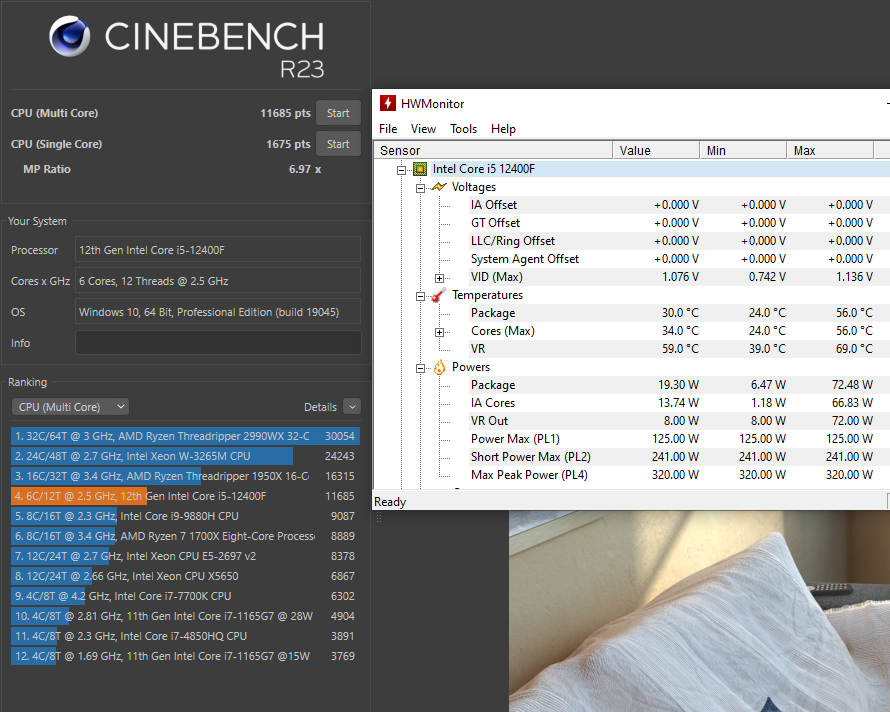Image resolution: width=890 pixels, height=712 pixels.
Task: Collapse the Voltages tree node
Action: click(421, 188)
